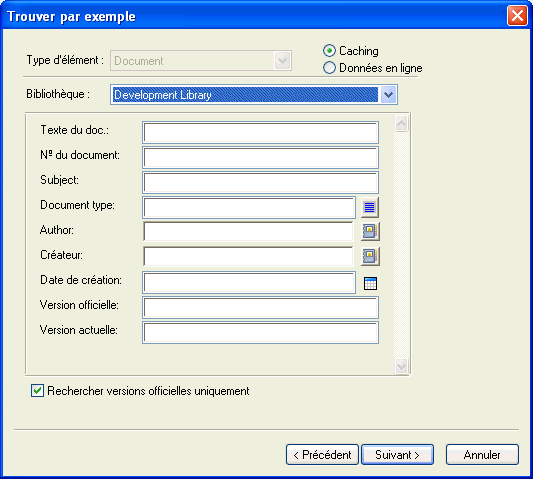
Task: Uncheck Rechercher versions officielles uniquement
Action: [37, 391]
